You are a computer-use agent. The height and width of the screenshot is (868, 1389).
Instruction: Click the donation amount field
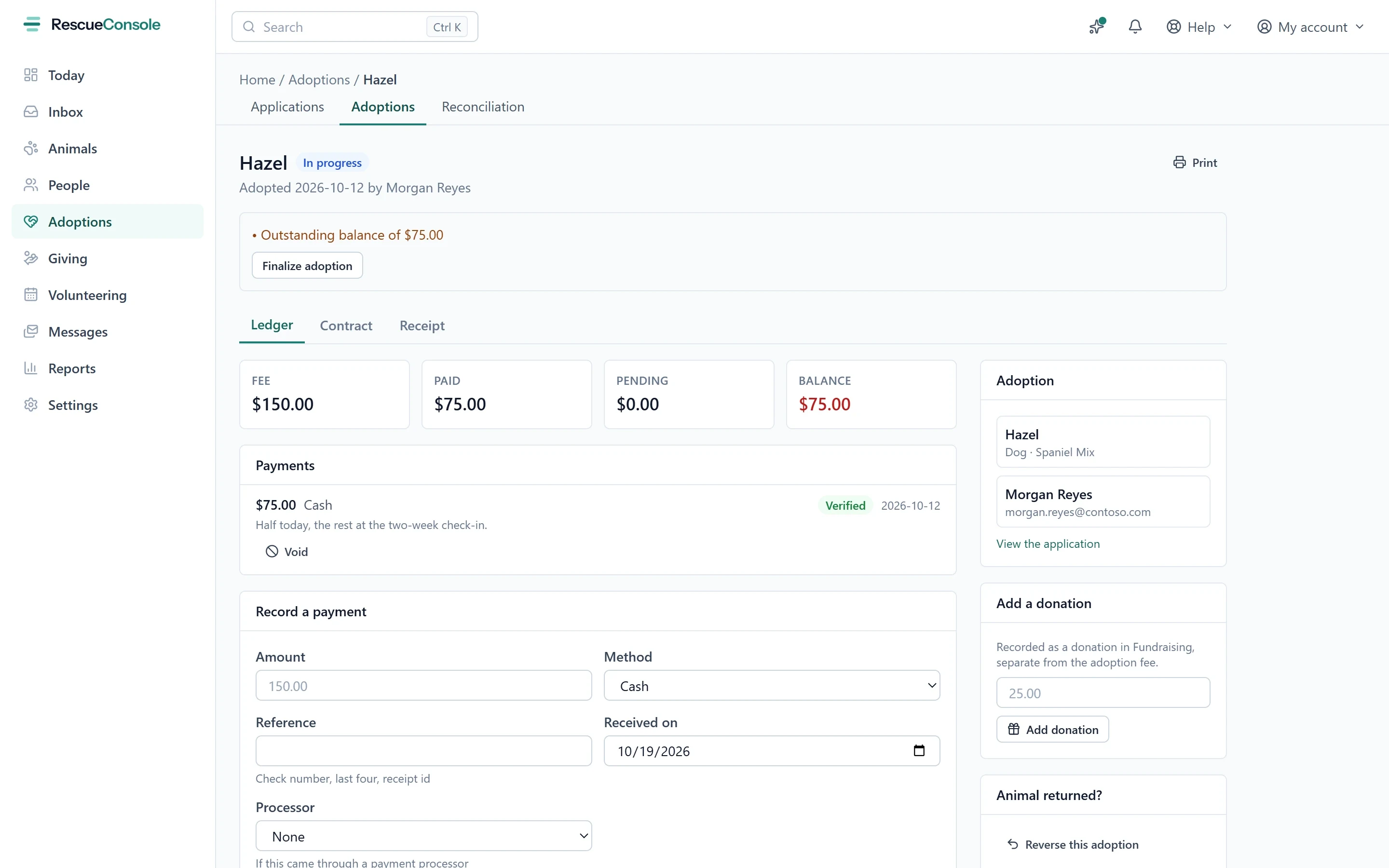(x=1103, y=692)
